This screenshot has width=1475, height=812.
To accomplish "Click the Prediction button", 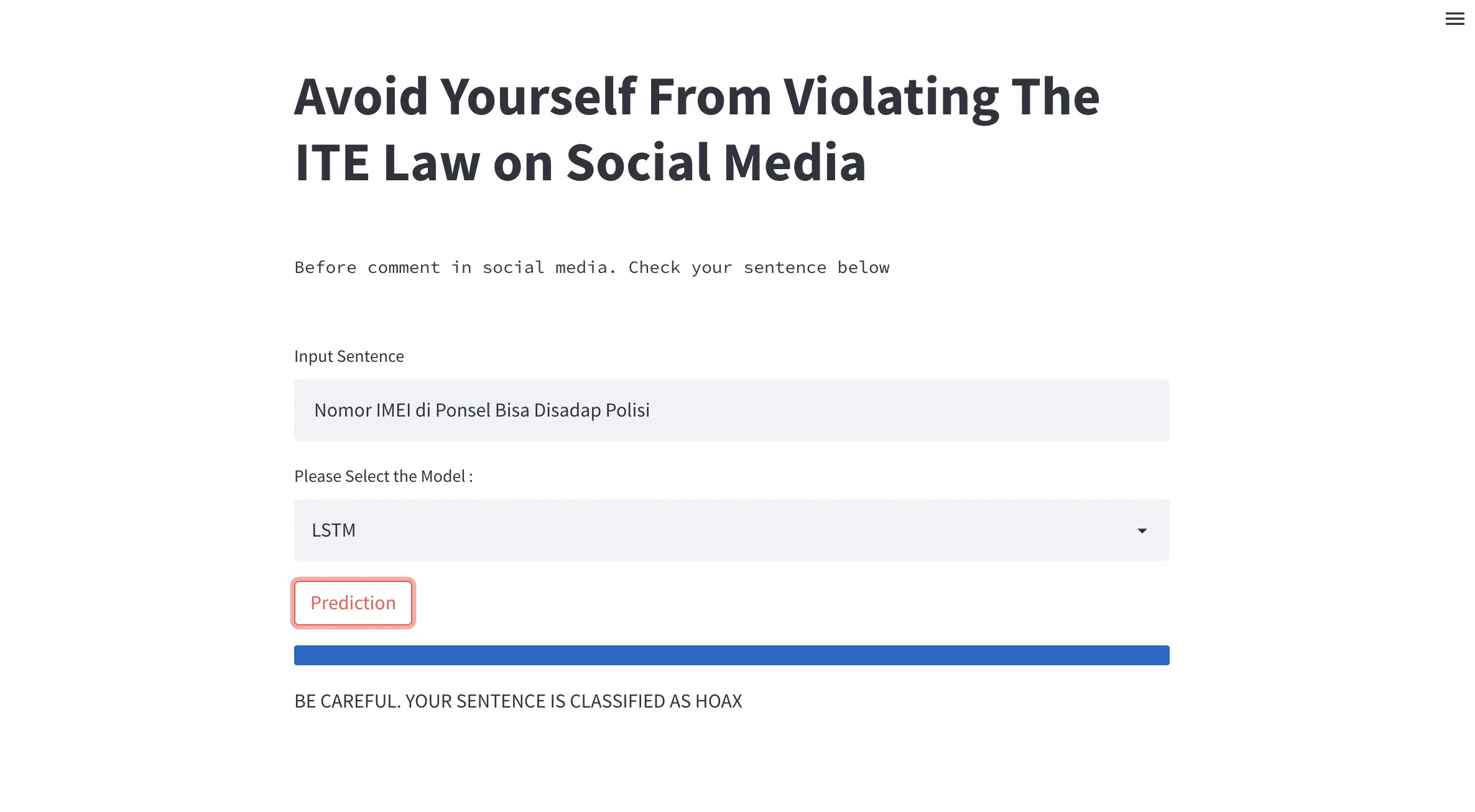I will tap(353, 602).
